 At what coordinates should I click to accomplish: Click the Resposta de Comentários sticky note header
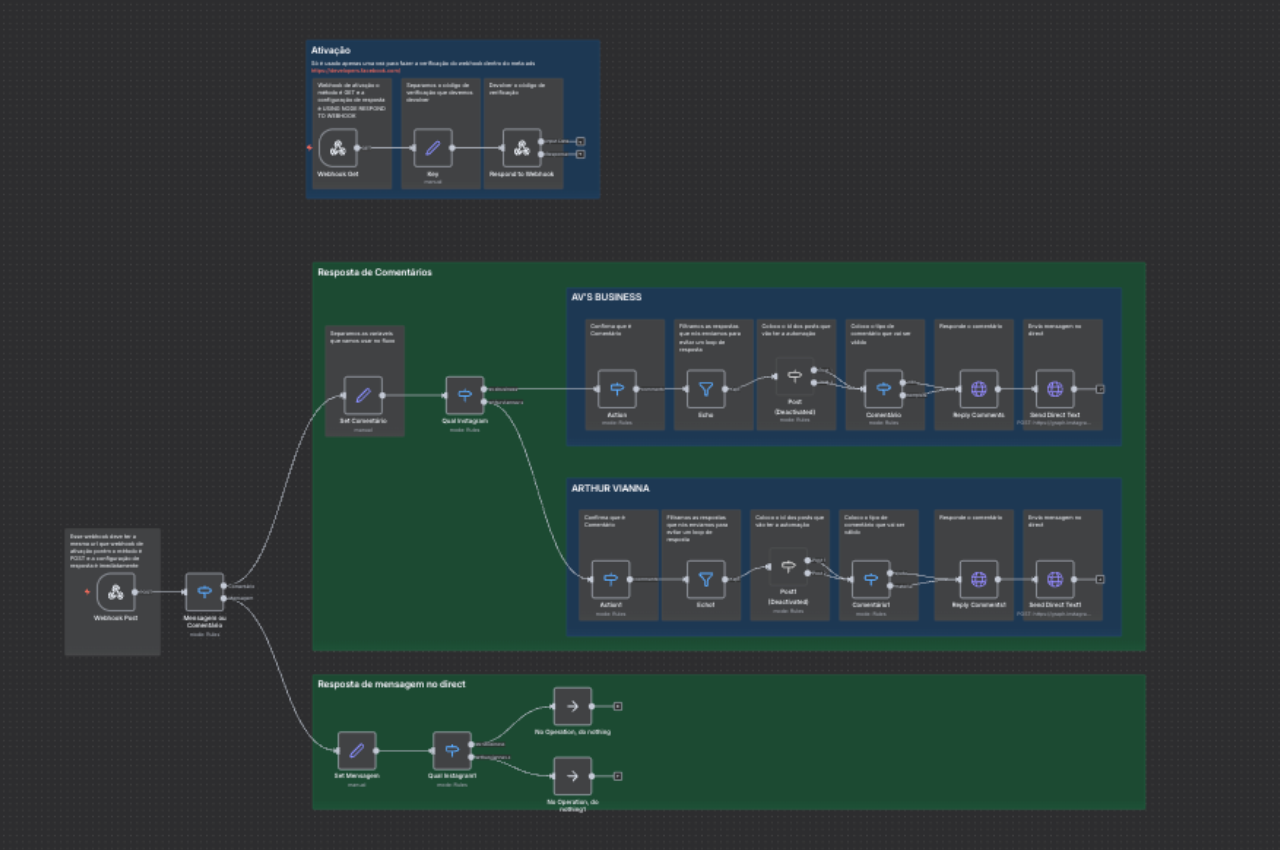(375, 272)
